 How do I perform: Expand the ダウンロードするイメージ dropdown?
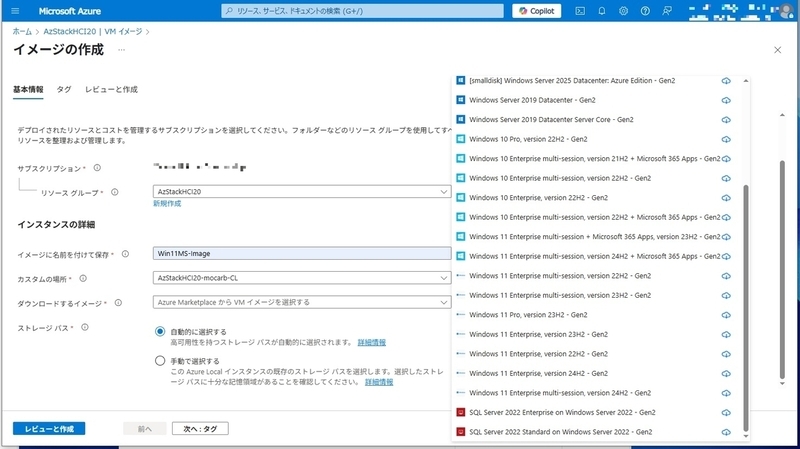(x=443, y=303)
